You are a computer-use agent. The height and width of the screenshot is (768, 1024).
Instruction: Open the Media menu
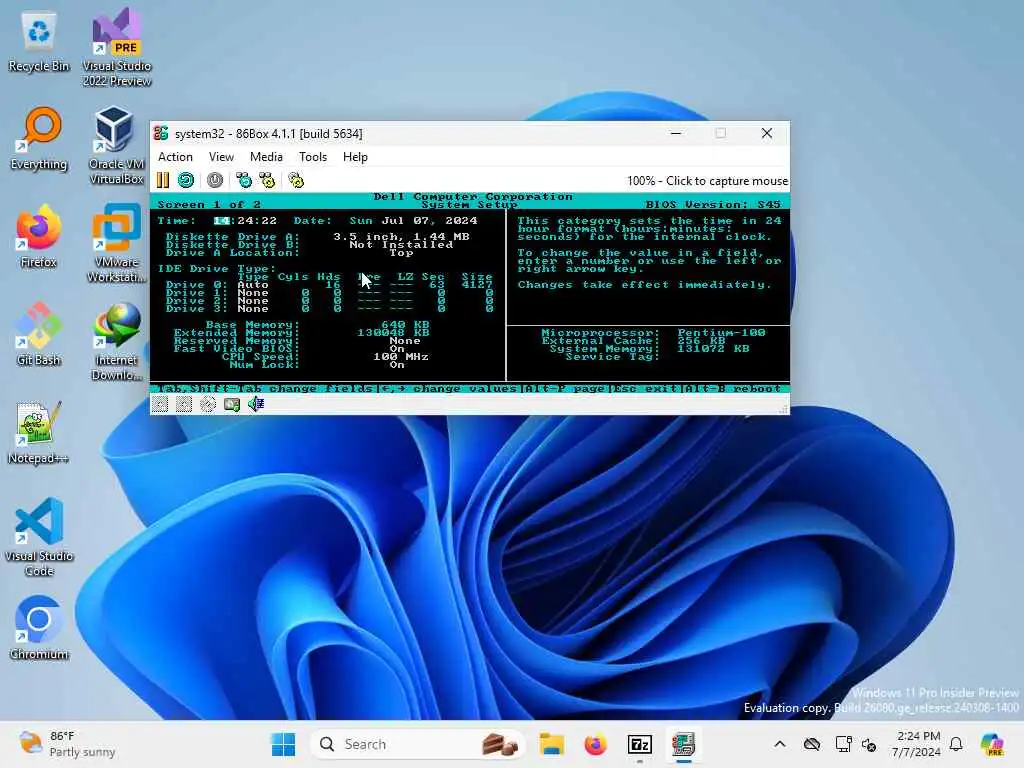point(266,157)
